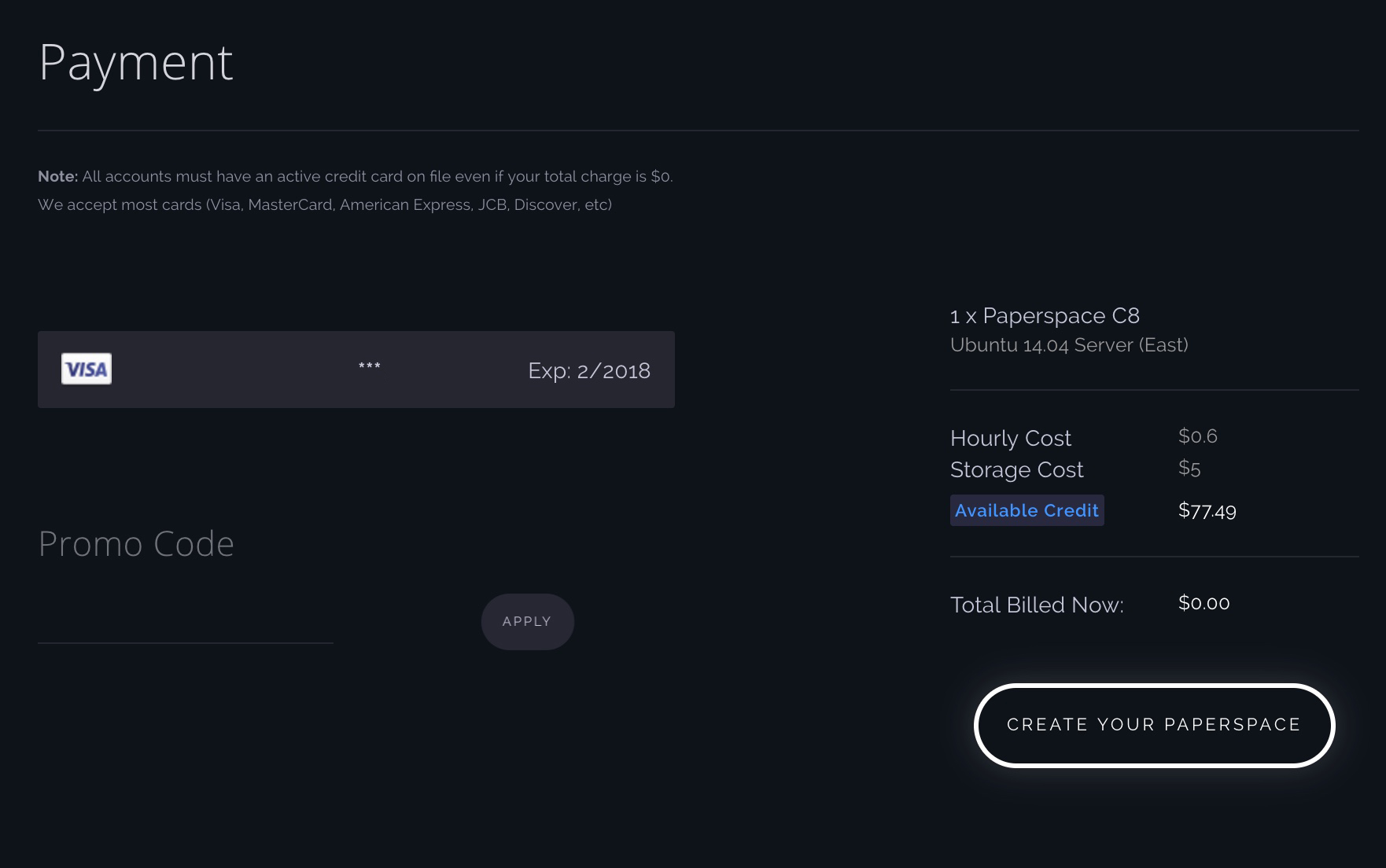This screenshot has height=868, width=1386.
Task: Click the Payment page heading
Action: coord(135,63)
